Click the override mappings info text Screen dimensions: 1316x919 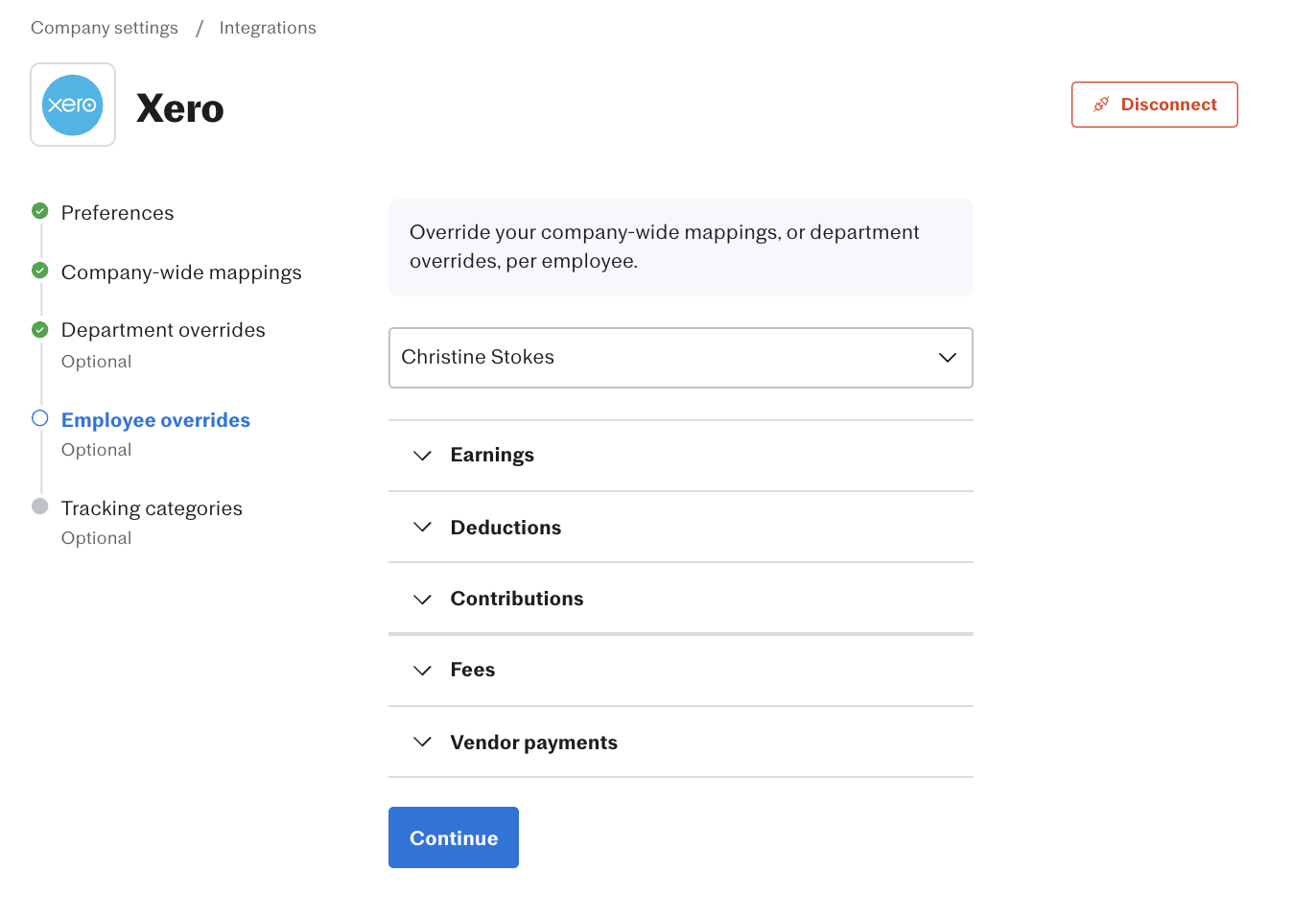[x=665, y=247]
